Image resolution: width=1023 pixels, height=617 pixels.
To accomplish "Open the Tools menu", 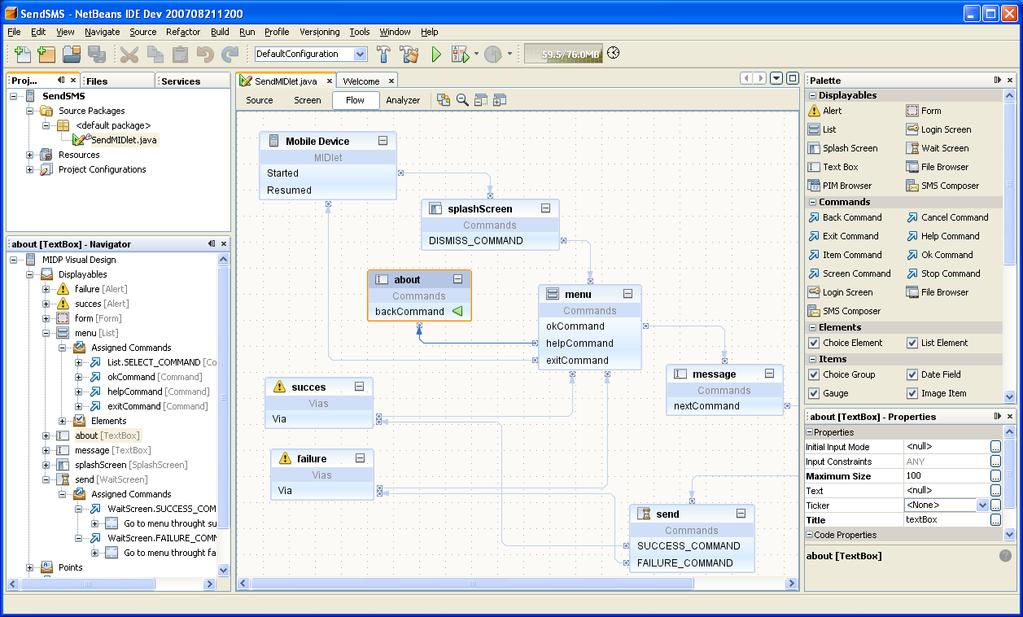I will (359, 32).
